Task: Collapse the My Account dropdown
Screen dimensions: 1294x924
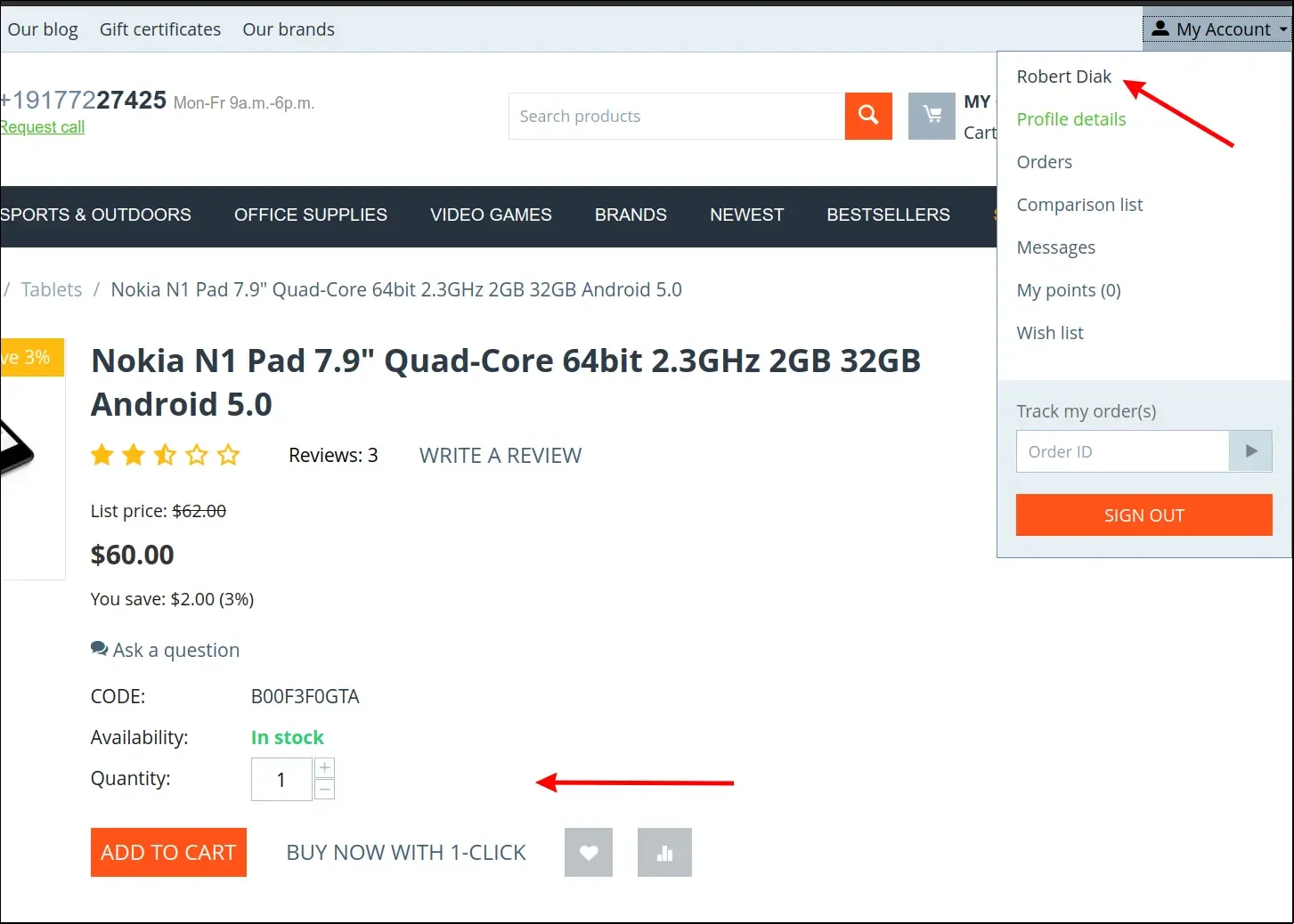Action: click(1217, 29)
